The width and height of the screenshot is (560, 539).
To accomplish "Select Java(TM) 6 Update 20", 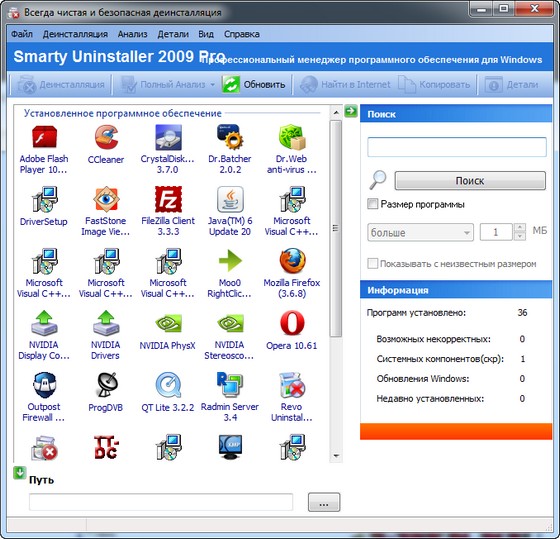I will [x=230, y=199].
